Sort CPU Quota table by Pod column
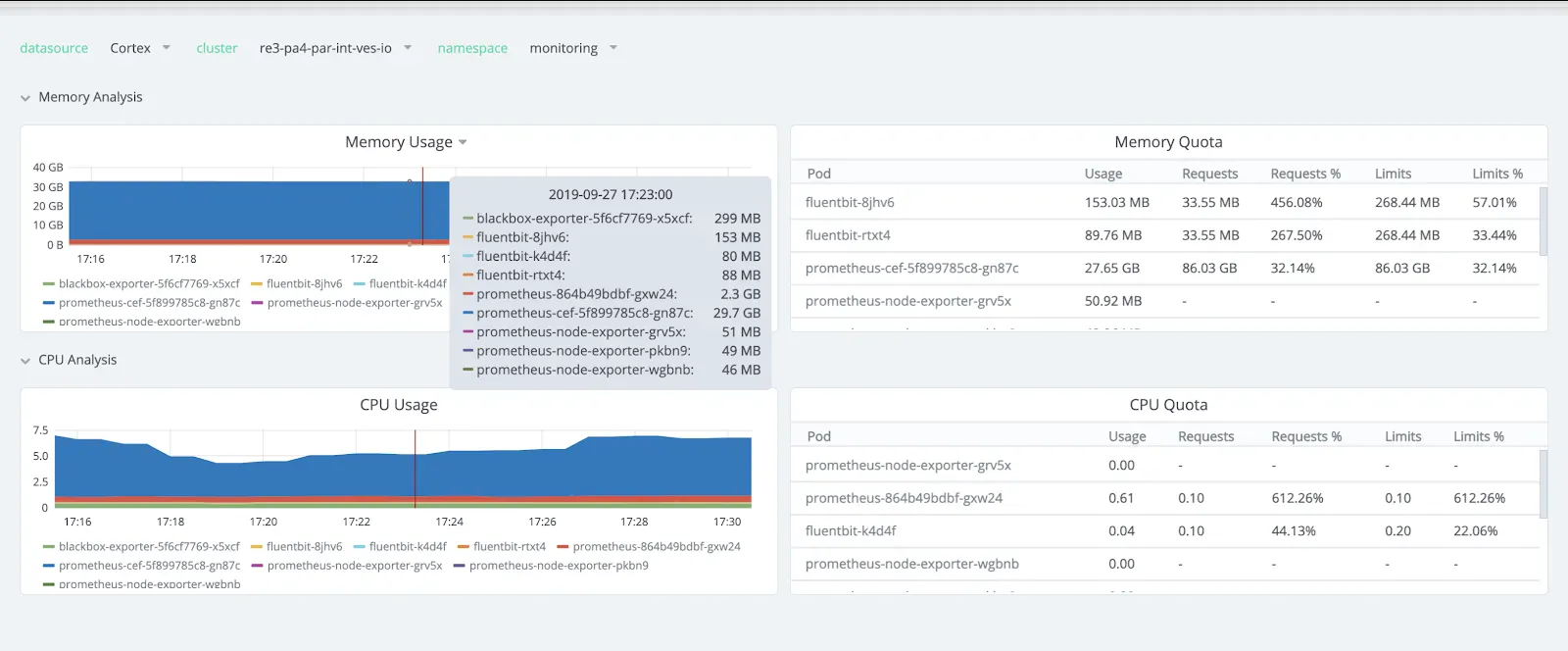This screenshot has width=1568, height=651. [x=819, y=436]
